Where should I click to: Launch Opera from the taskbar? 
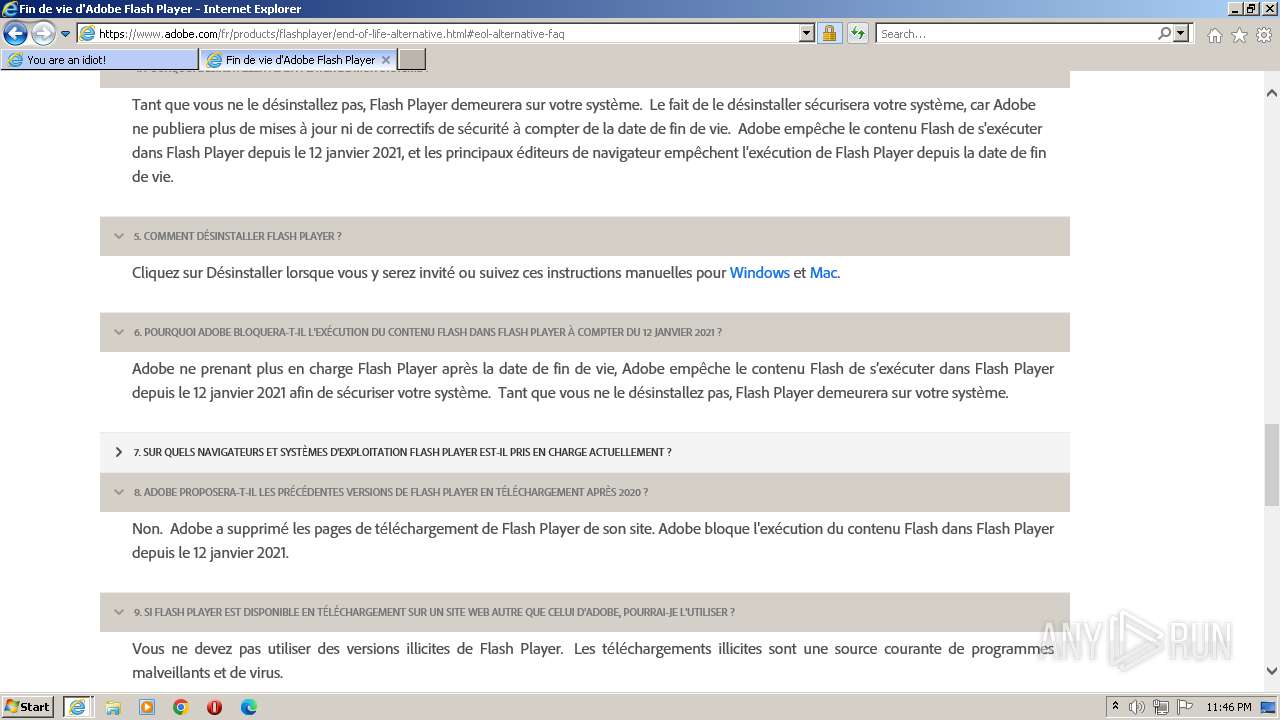pos(214,707)
